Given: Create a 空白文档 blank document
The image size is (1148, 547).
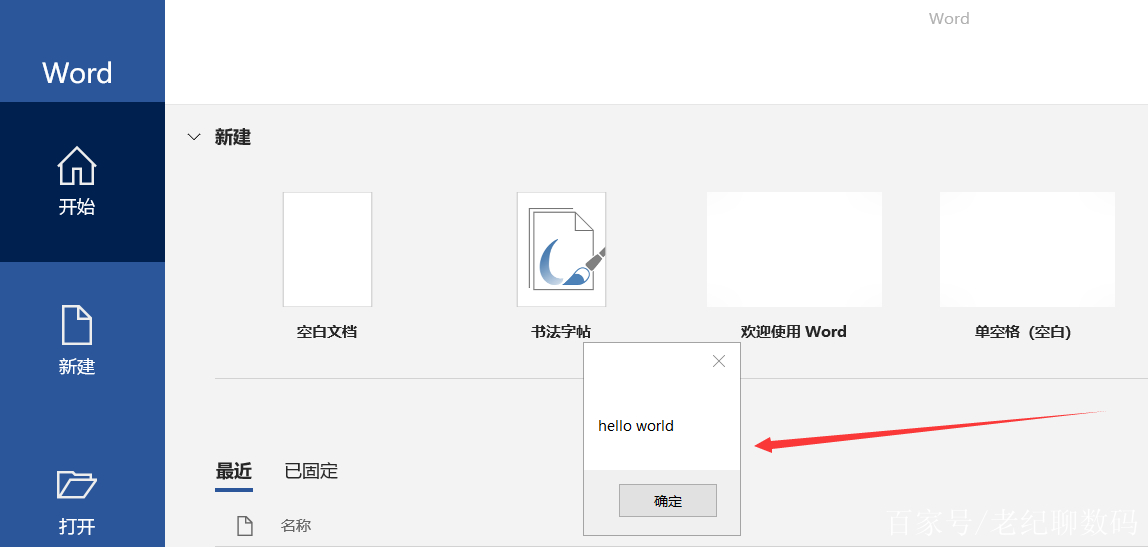Looking at the screenshot, I should (327, 250).
